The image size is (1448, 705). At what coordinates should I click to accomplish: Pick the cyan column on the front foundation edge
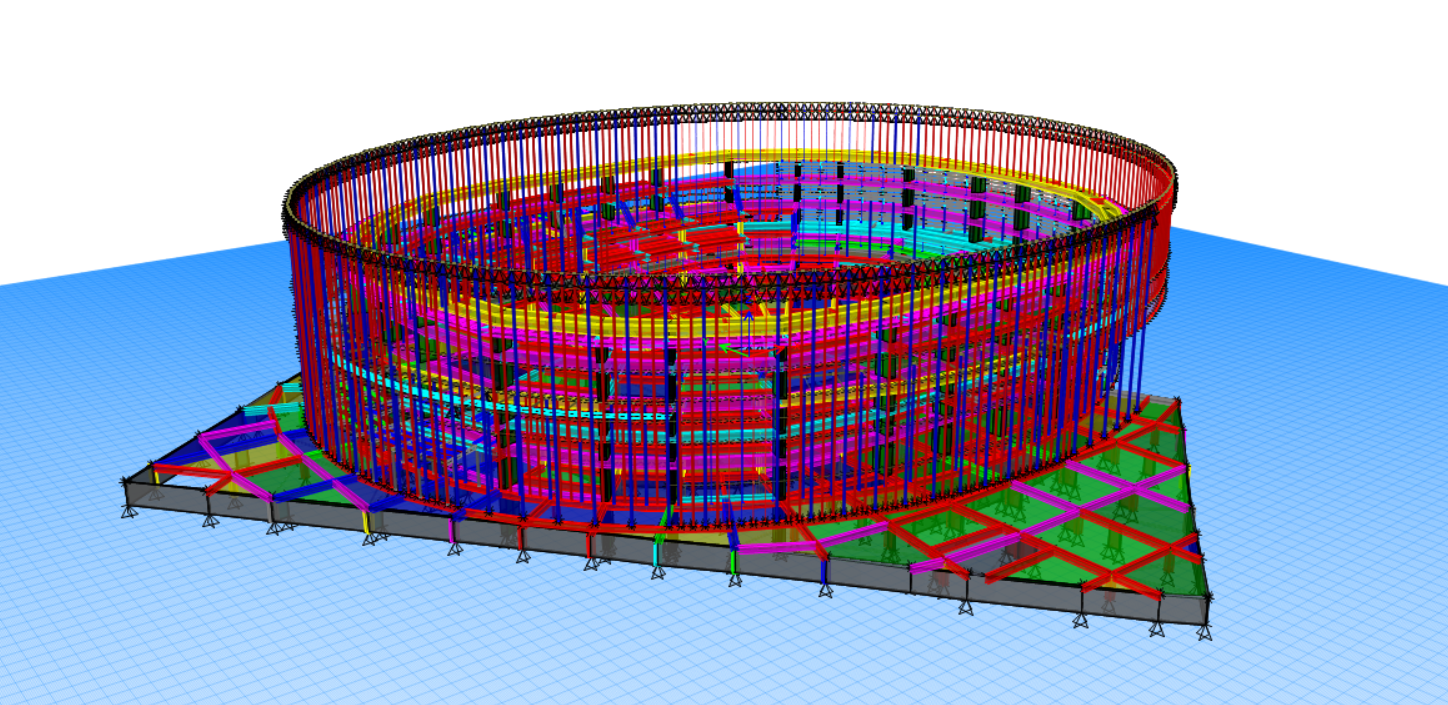pos(657,553)
